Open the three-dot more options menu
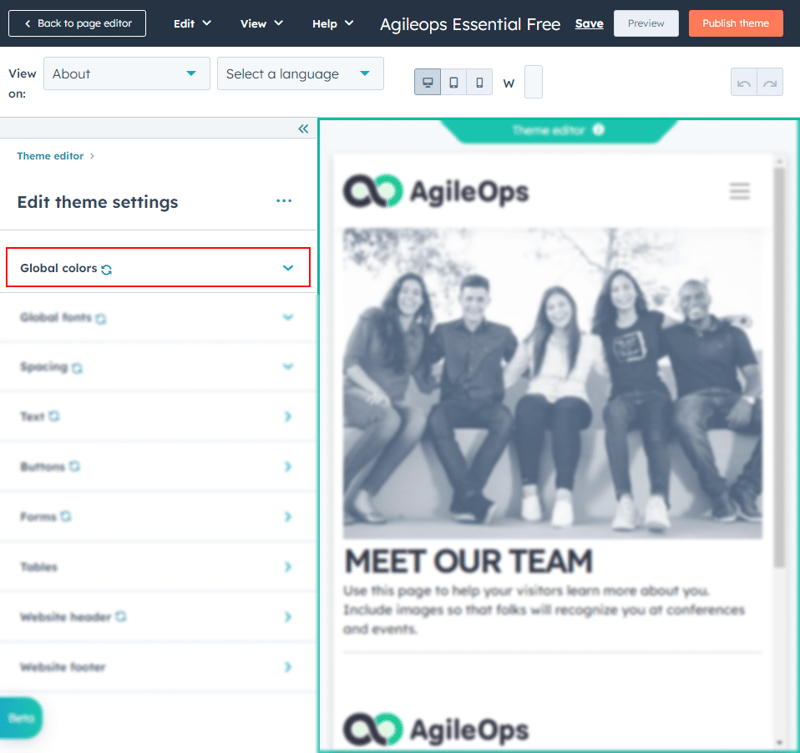The image size is (800, 753). tap(284, 201)
